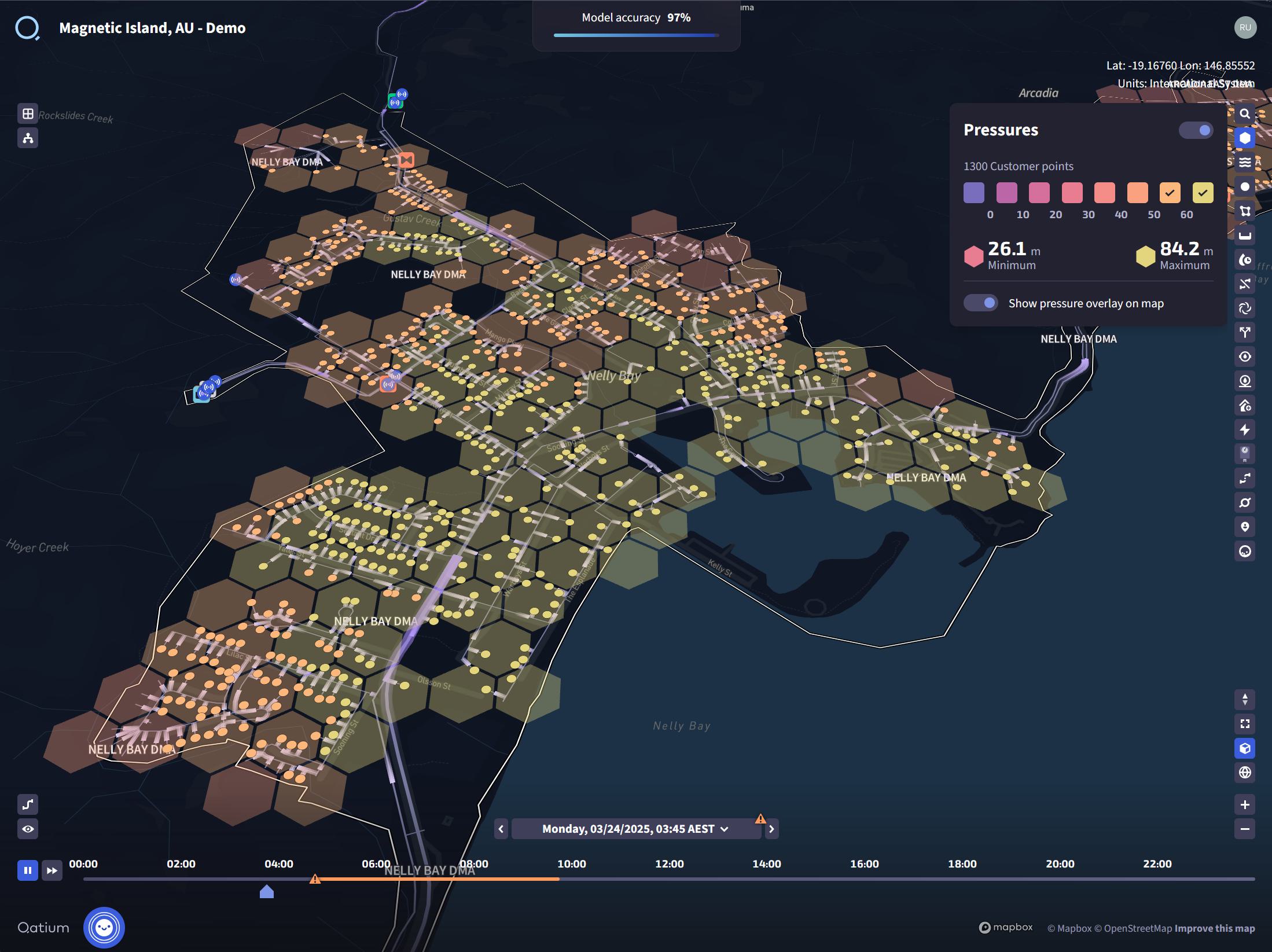
Task: Open the date and time dropdown
Action: coord(635,828)
